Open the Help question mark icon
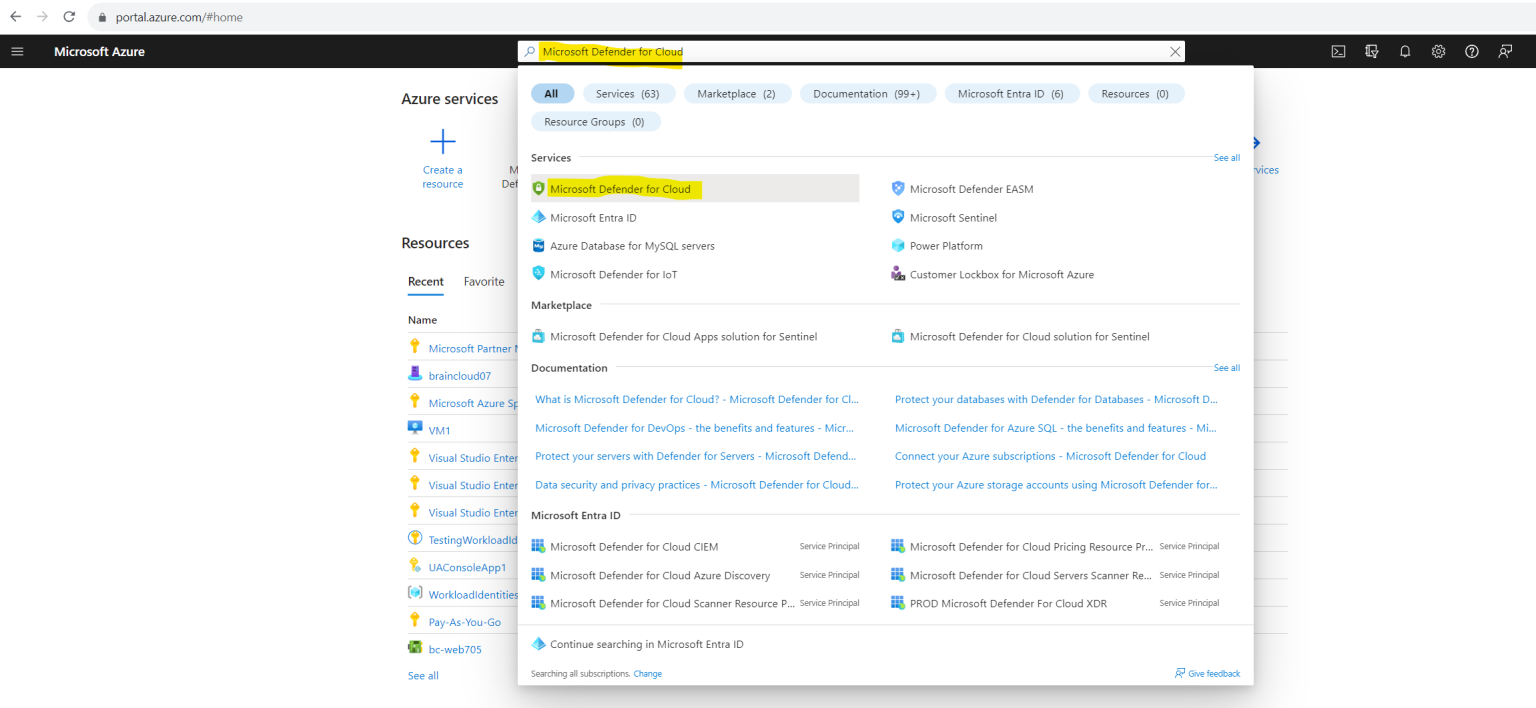 pyautogui.click(x=1472, y=51)
